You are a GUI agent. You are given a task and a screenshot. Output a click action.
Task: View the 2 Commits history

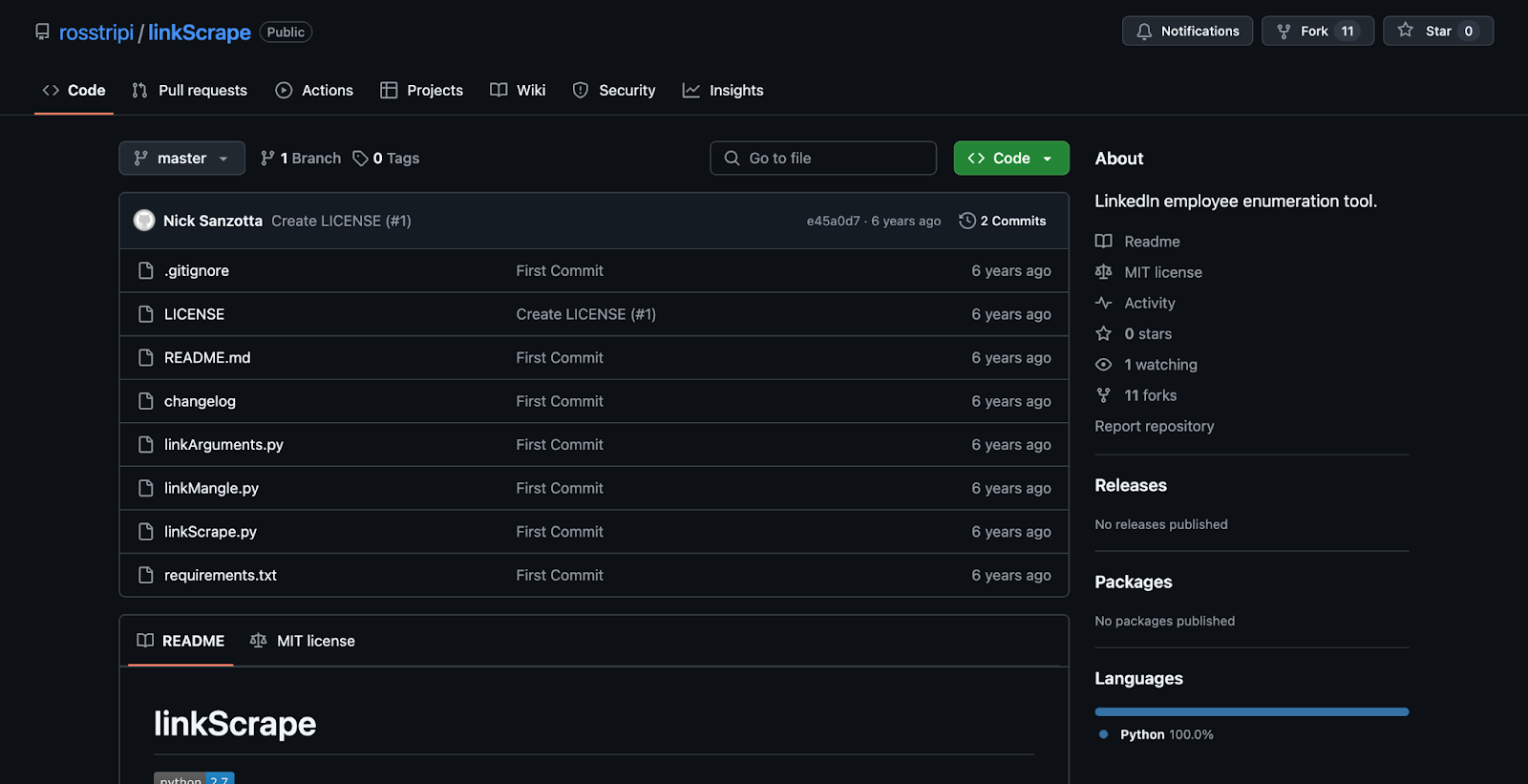pyautogui.click(x=1003, y=221)
